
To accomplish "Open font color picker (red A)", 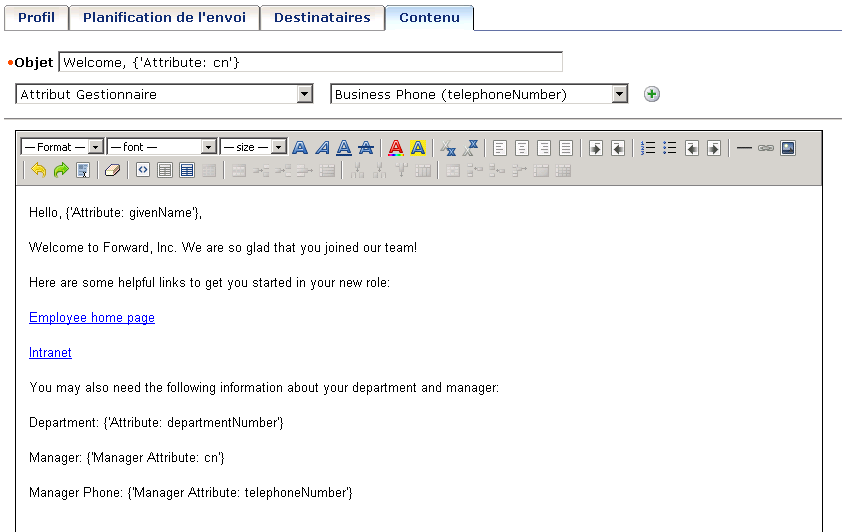I will 396,148.
